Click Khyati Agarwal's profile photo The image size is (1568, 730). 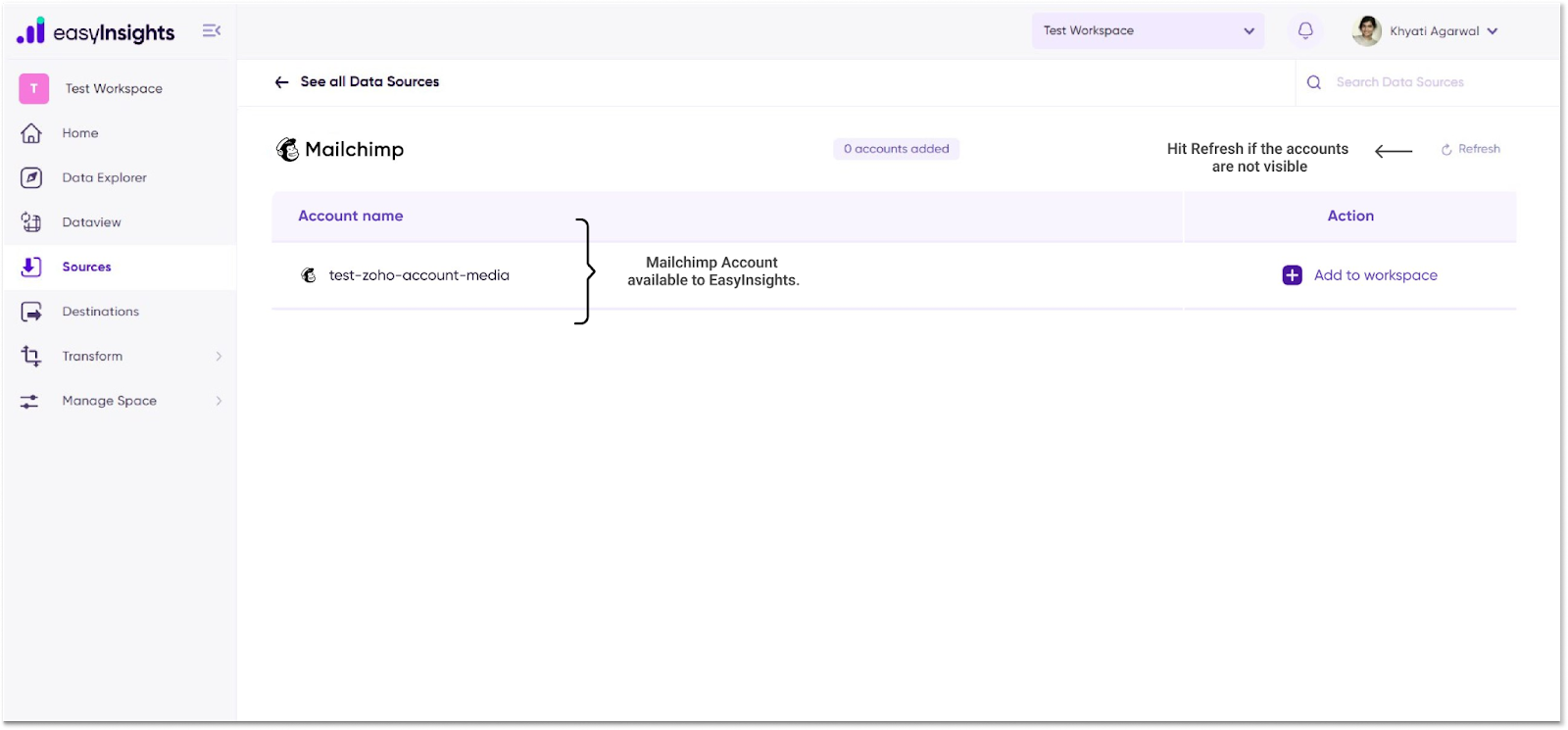point(1366,30)
